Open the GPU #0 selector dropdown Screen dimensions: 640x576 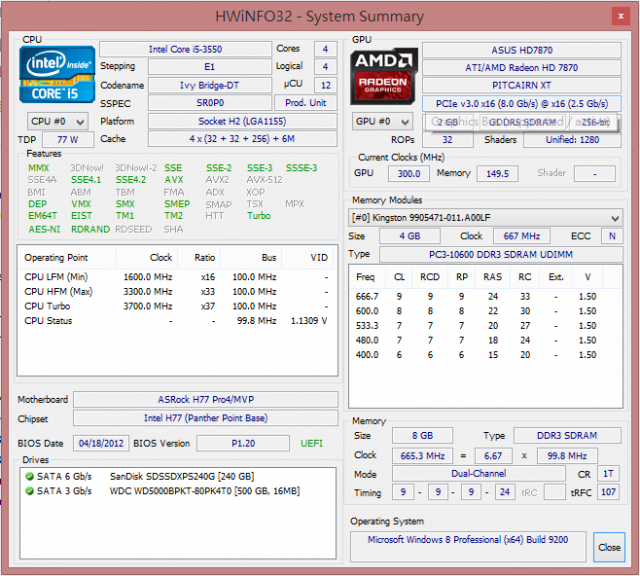pos(382,121)
